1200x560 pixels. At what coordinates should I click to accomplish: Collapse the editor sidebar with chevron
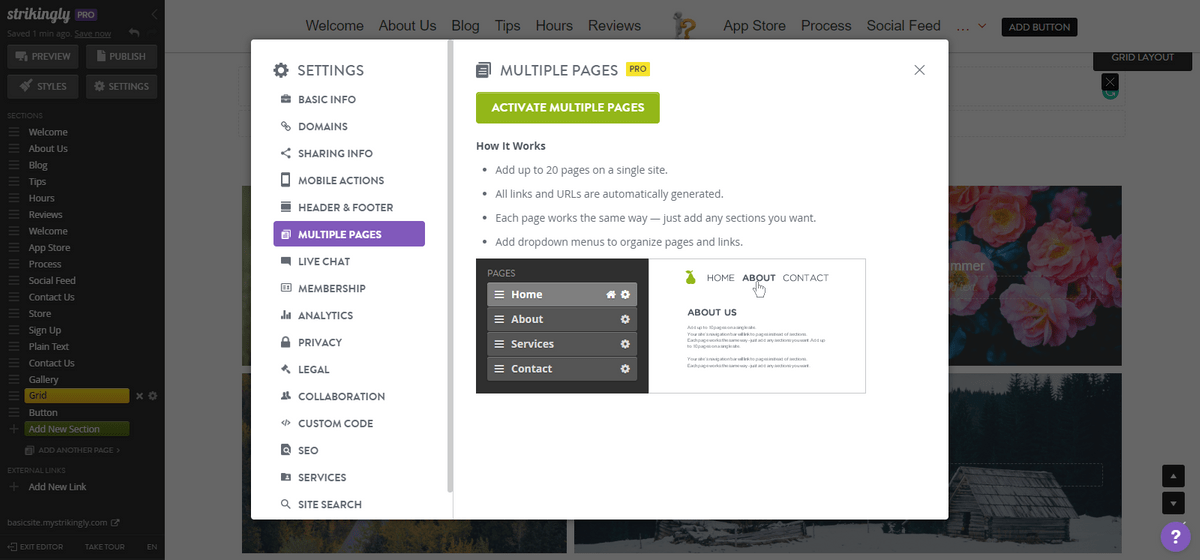point(155,15)
